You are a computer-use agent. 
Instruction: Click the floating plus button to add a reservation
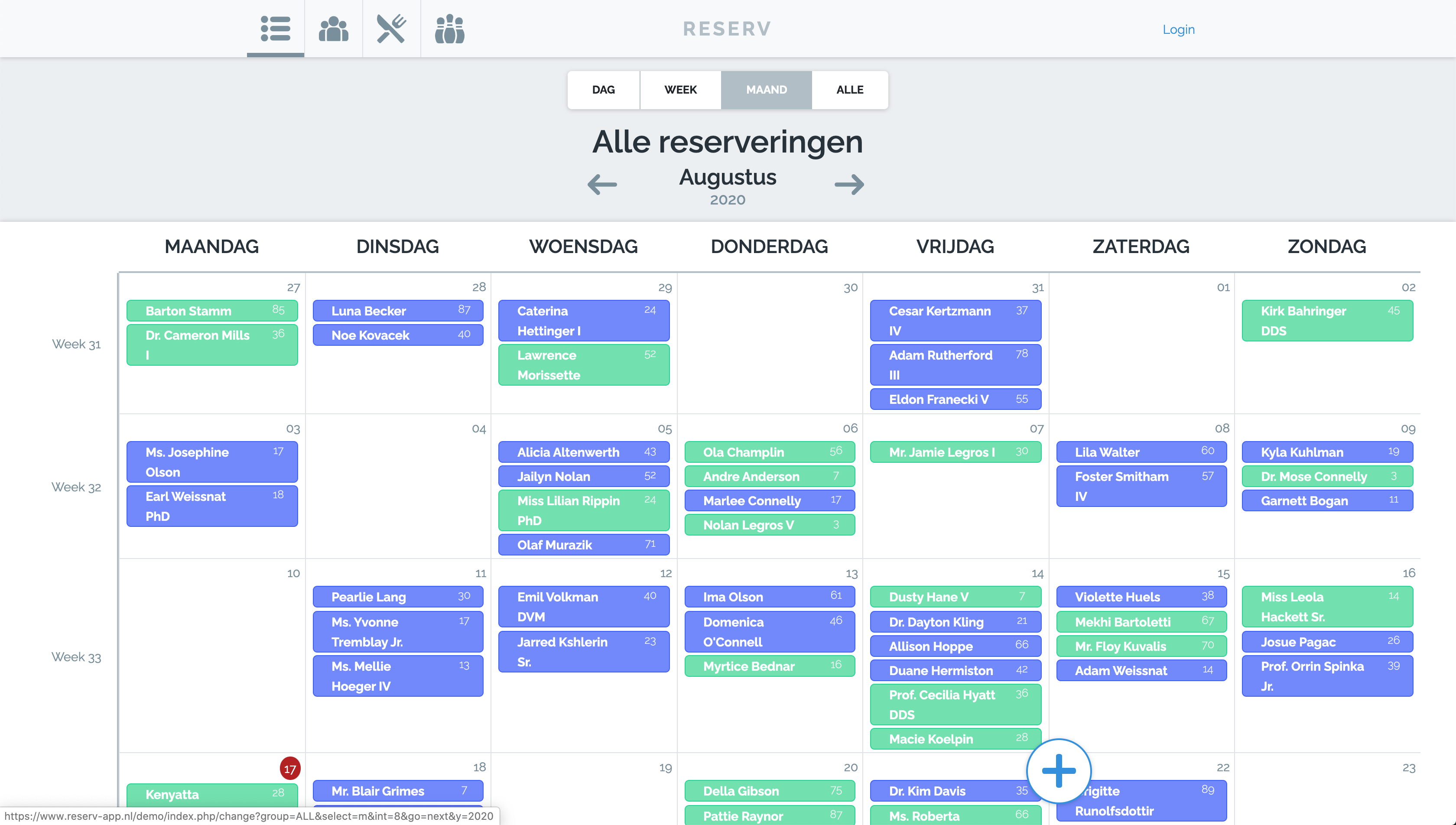[x=1058, y=770]
